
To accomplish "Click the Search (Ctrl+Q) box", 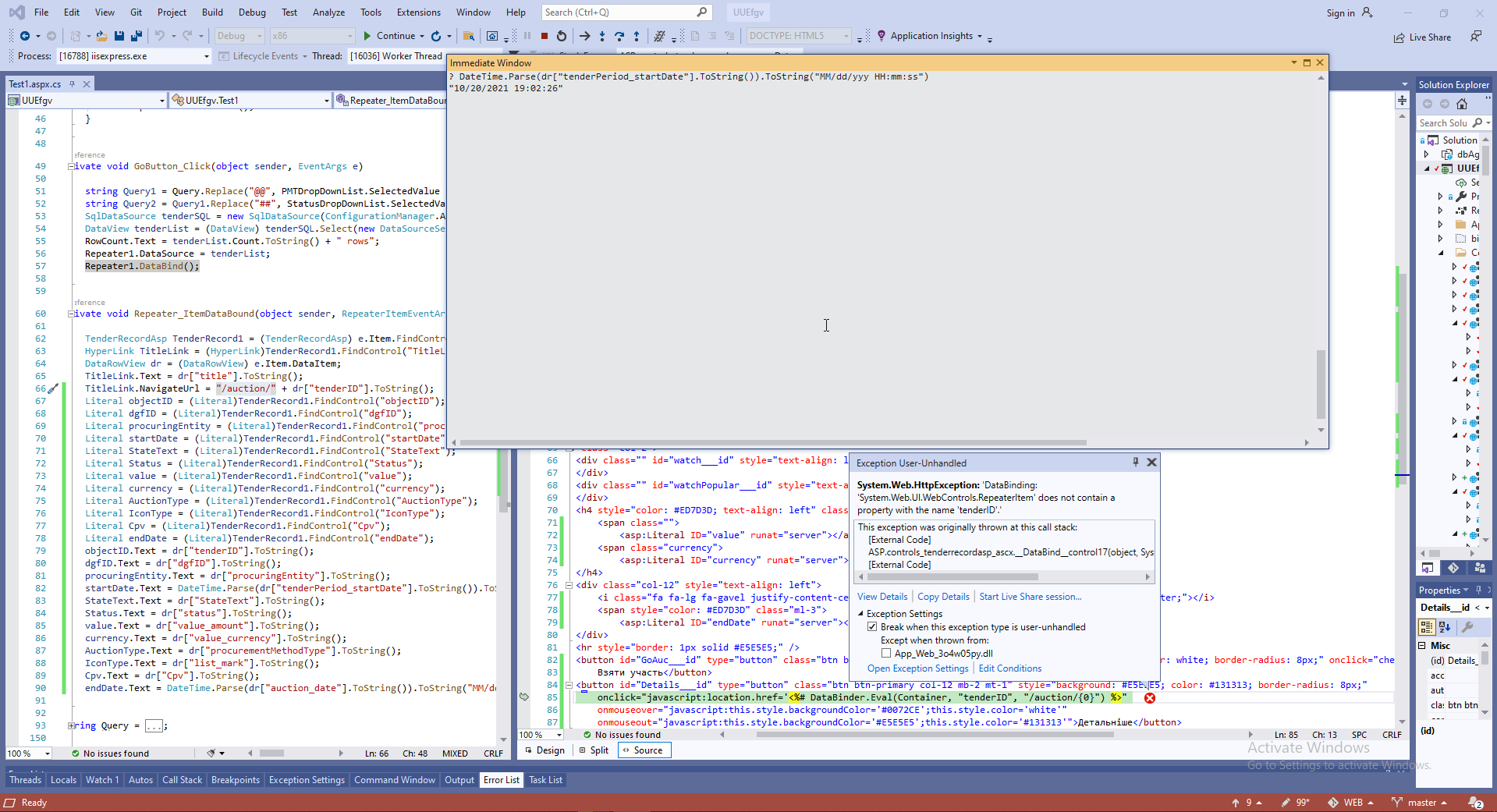I will [616, 12].
